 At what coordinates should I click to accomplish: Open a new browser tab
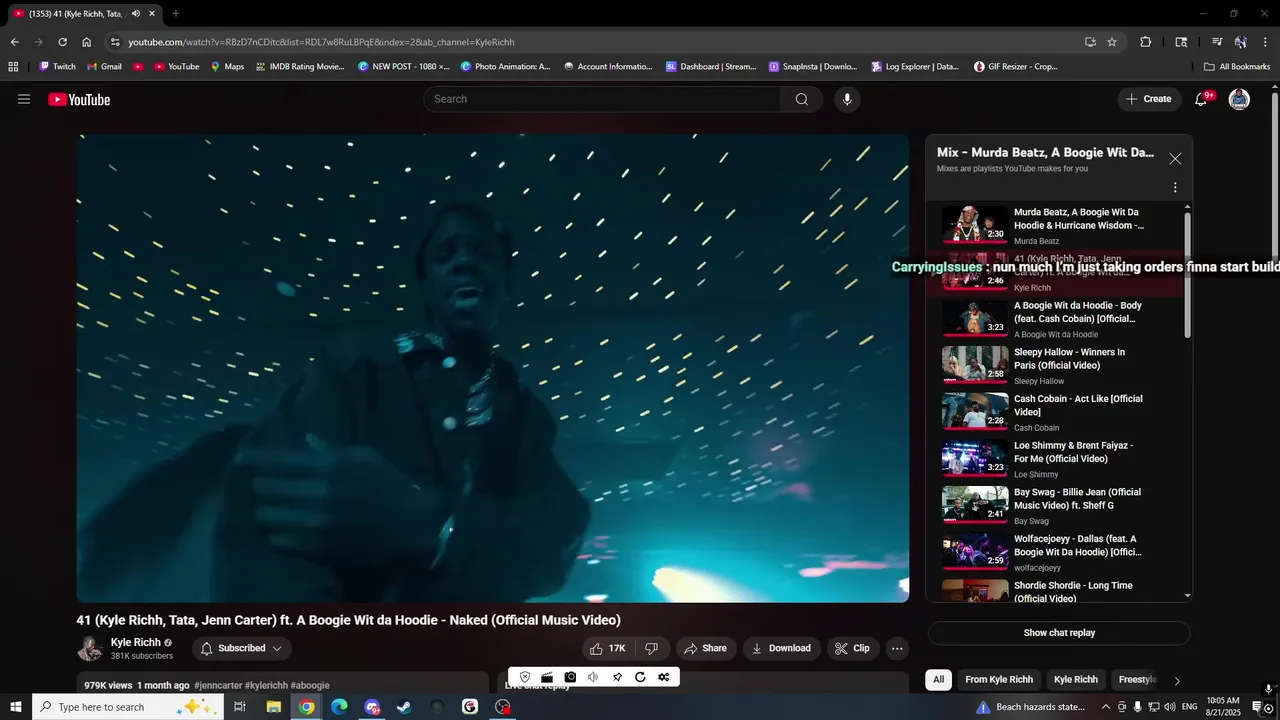[176, 14]
